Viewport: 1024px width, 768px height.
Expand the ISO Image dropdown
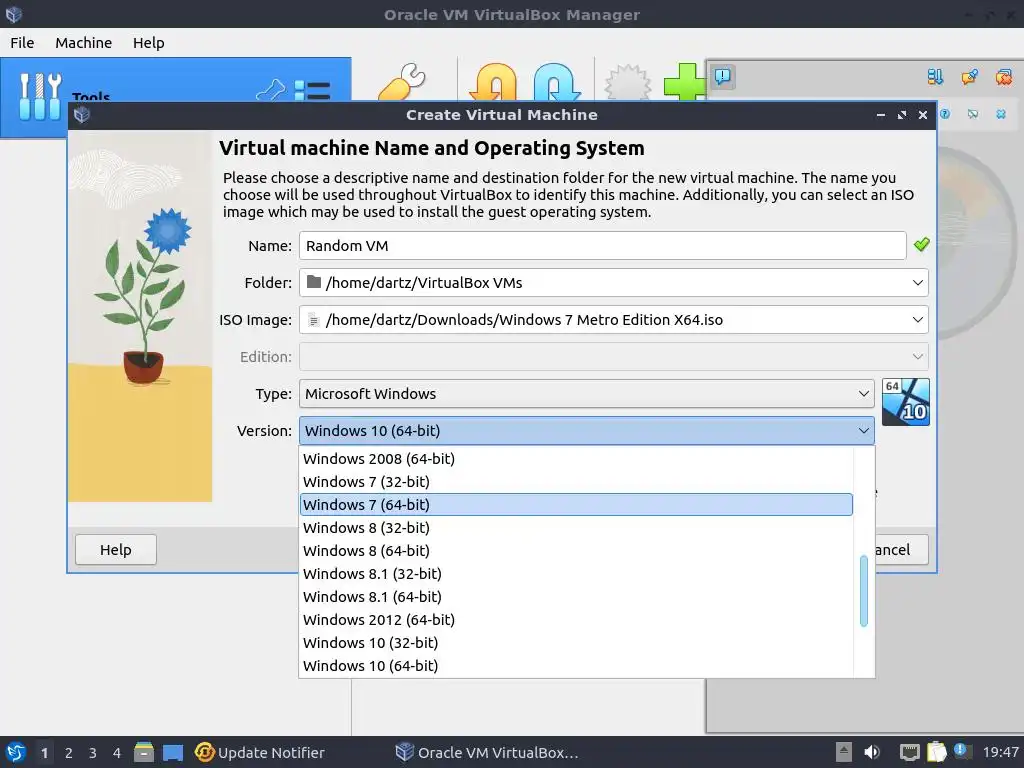click(918, 320)
